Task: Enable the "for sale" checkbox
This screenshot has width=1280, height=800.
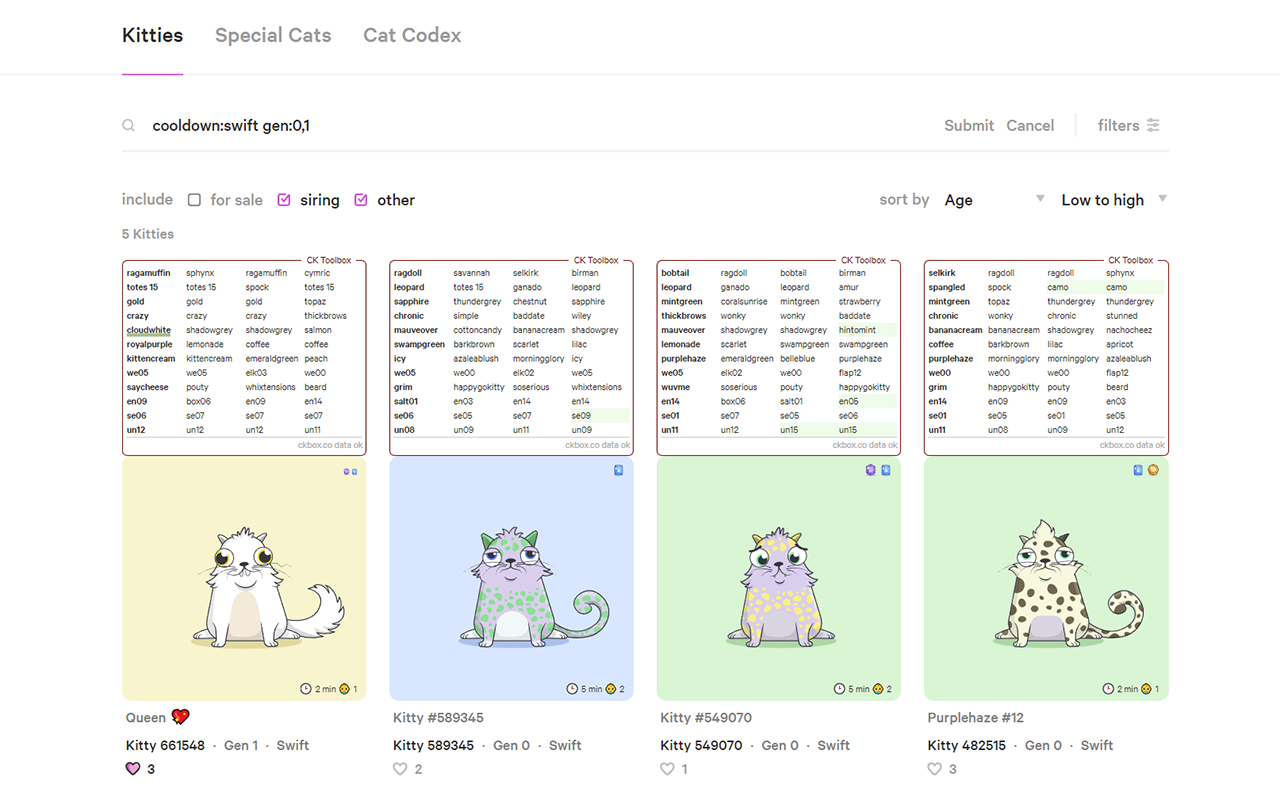Action: (x=194, y=200)
